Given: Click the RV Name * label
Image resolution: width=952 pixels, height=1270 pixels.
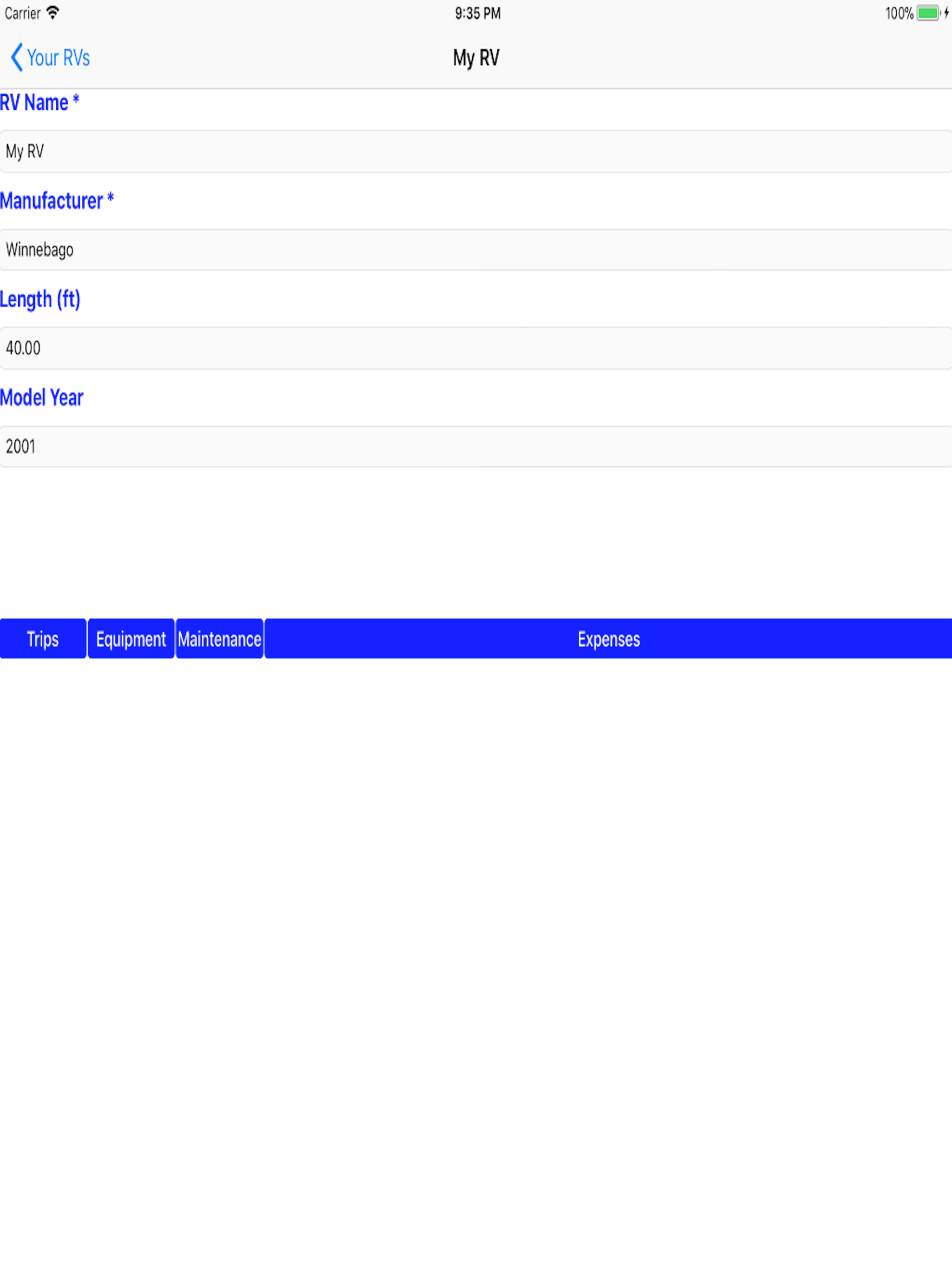Looking at the screenshot, I should click(40, 103).
